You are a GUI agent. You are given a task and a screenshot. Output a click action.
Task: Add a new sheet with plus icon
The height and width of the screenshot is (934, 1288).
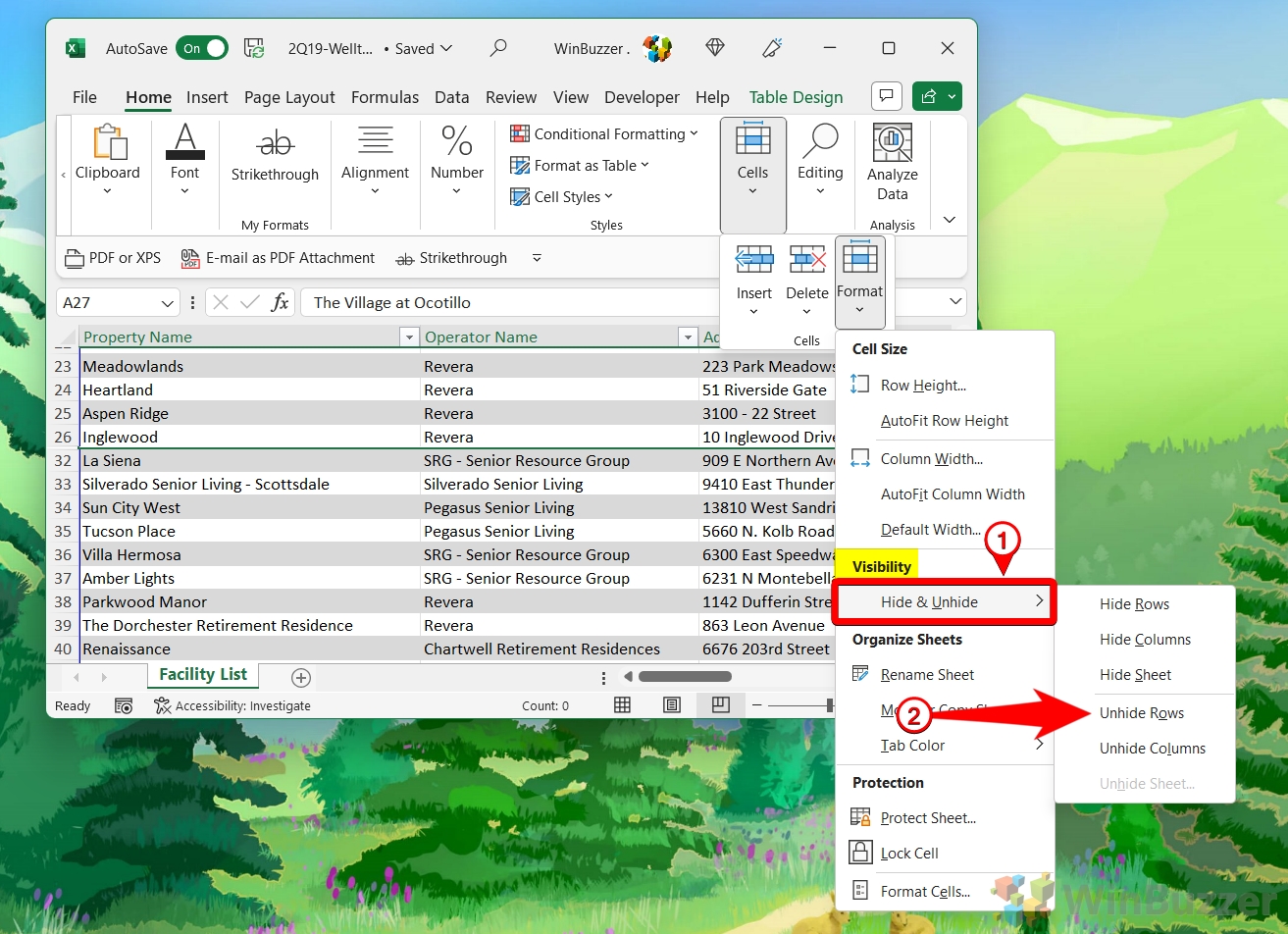301,677
